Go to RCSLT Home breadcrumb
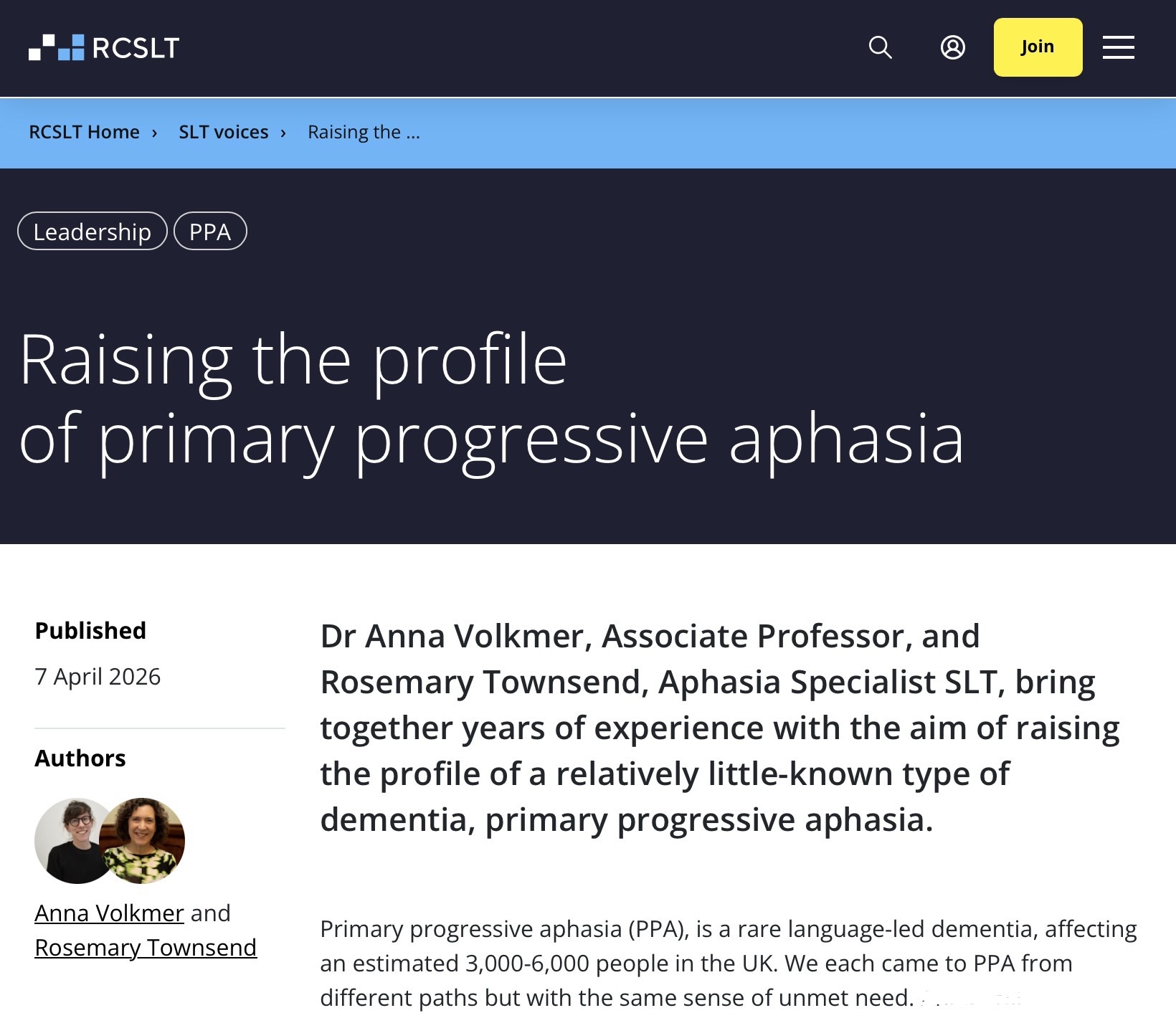The image size is (1176, 1018). [84, 133]
